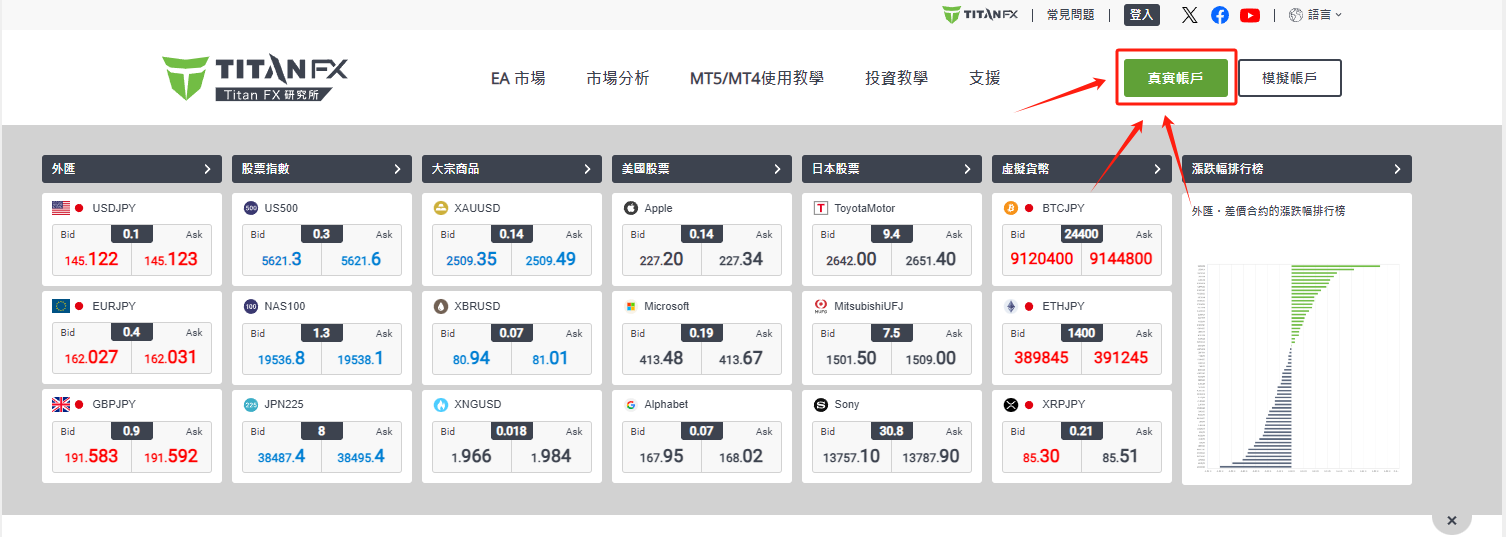Click the GBPJPY UK flag icon
The height and width of the screenshot is (537, 1506).
61,404
